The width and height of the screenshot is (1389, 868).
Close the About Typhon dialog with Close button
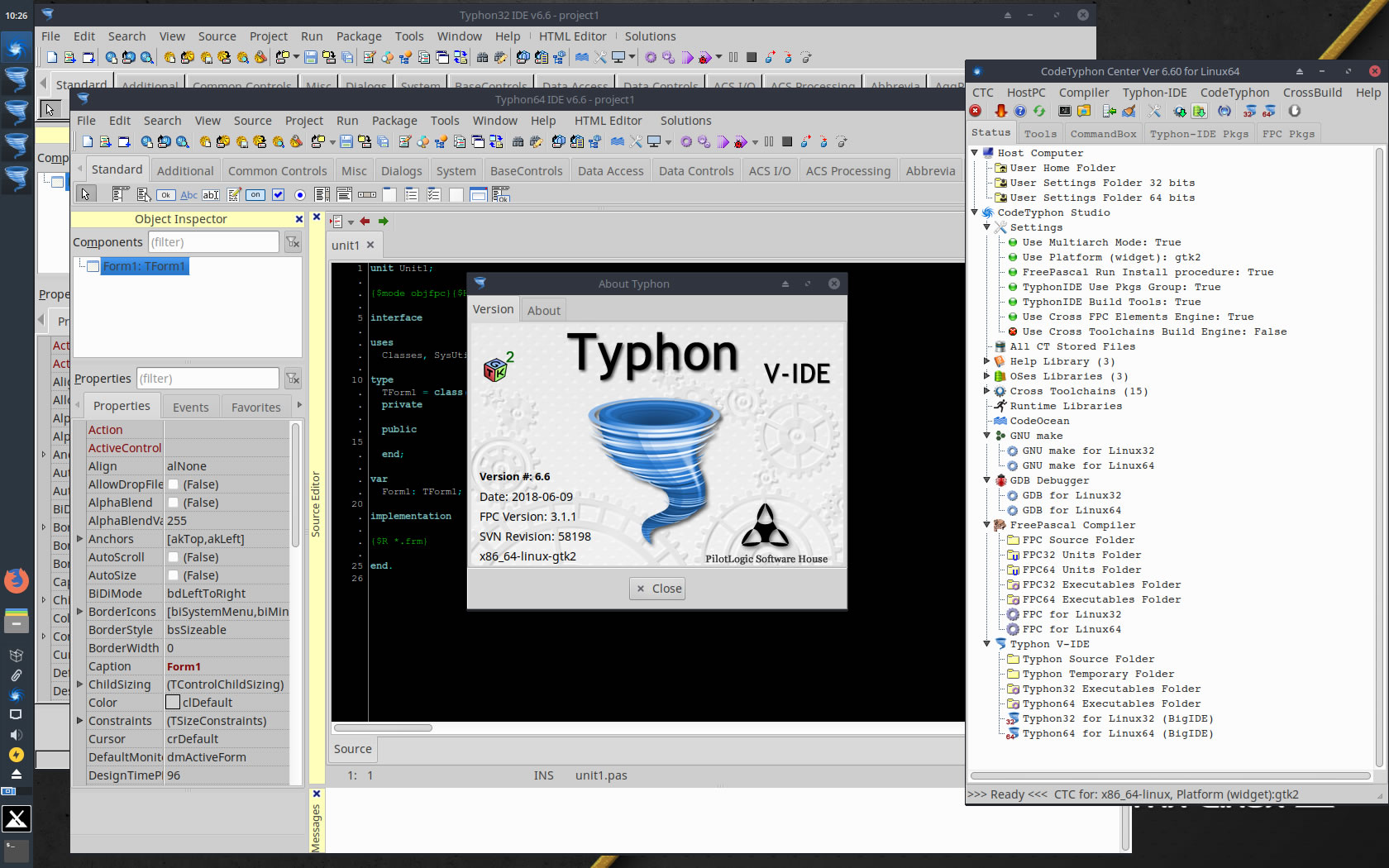pyautogui.click(x=658, y=589)
